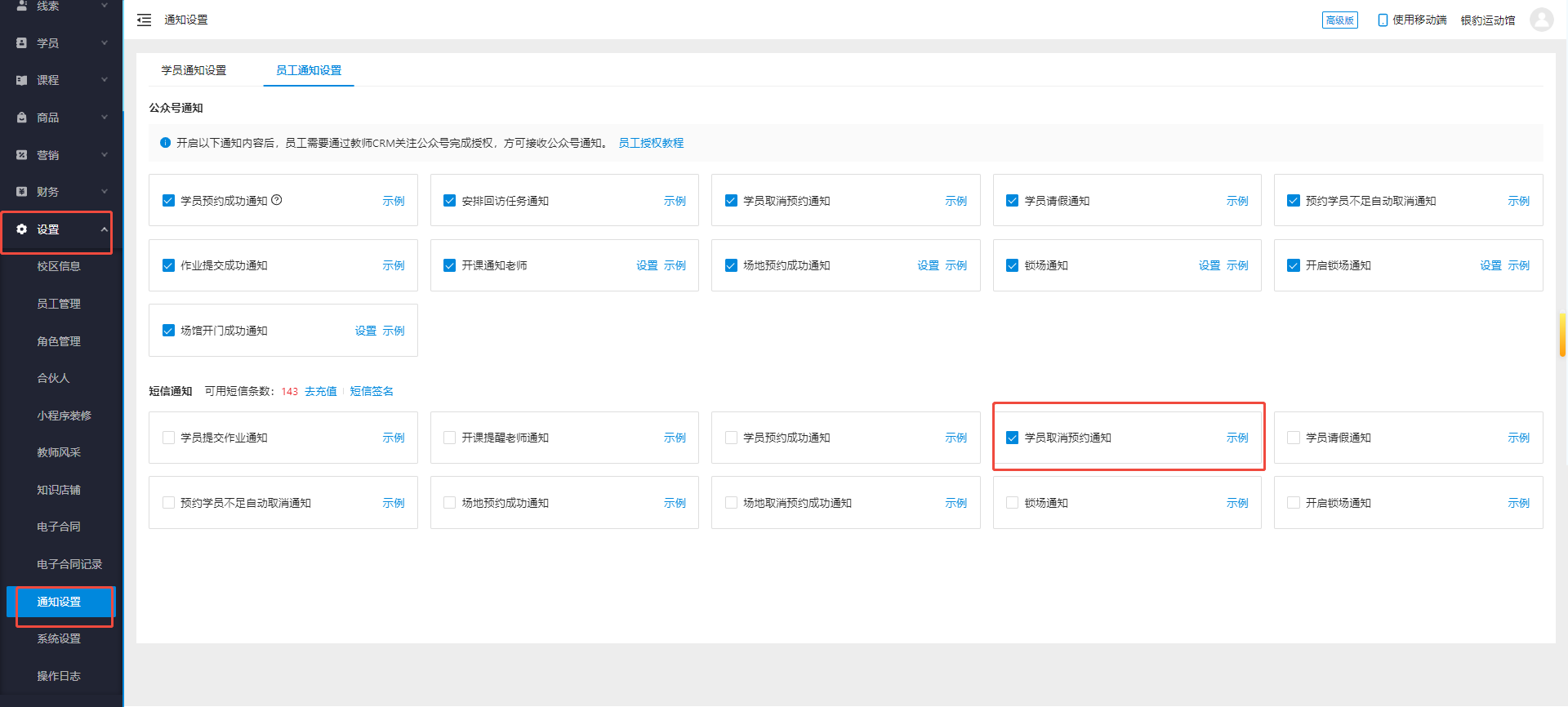Open 小程序装修 in sidebar
Screen dimensions: 1568x707
(64, 416)
